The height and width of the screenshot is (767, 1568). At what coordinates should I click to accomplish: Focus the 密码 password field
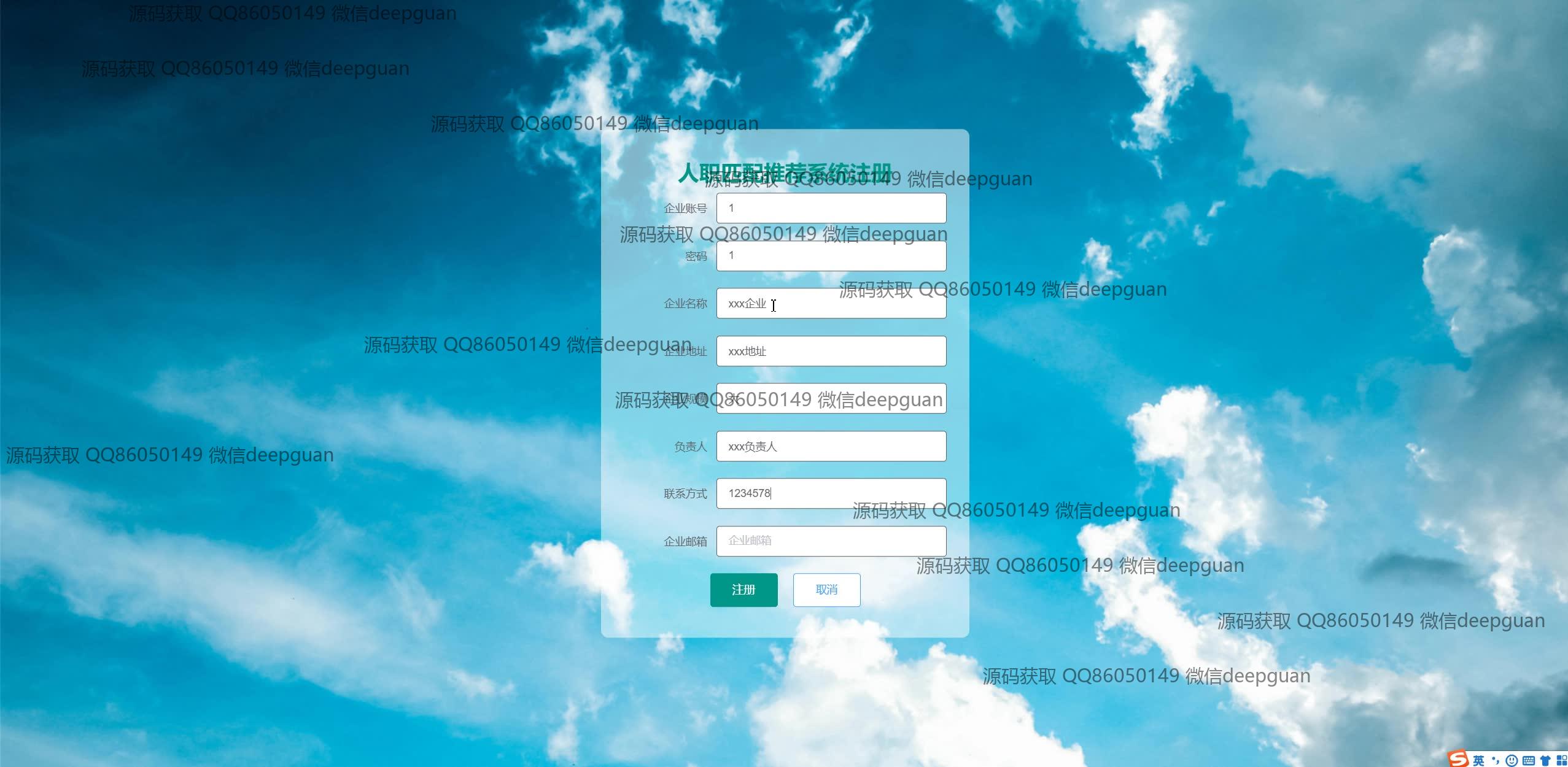pos(831,256)
